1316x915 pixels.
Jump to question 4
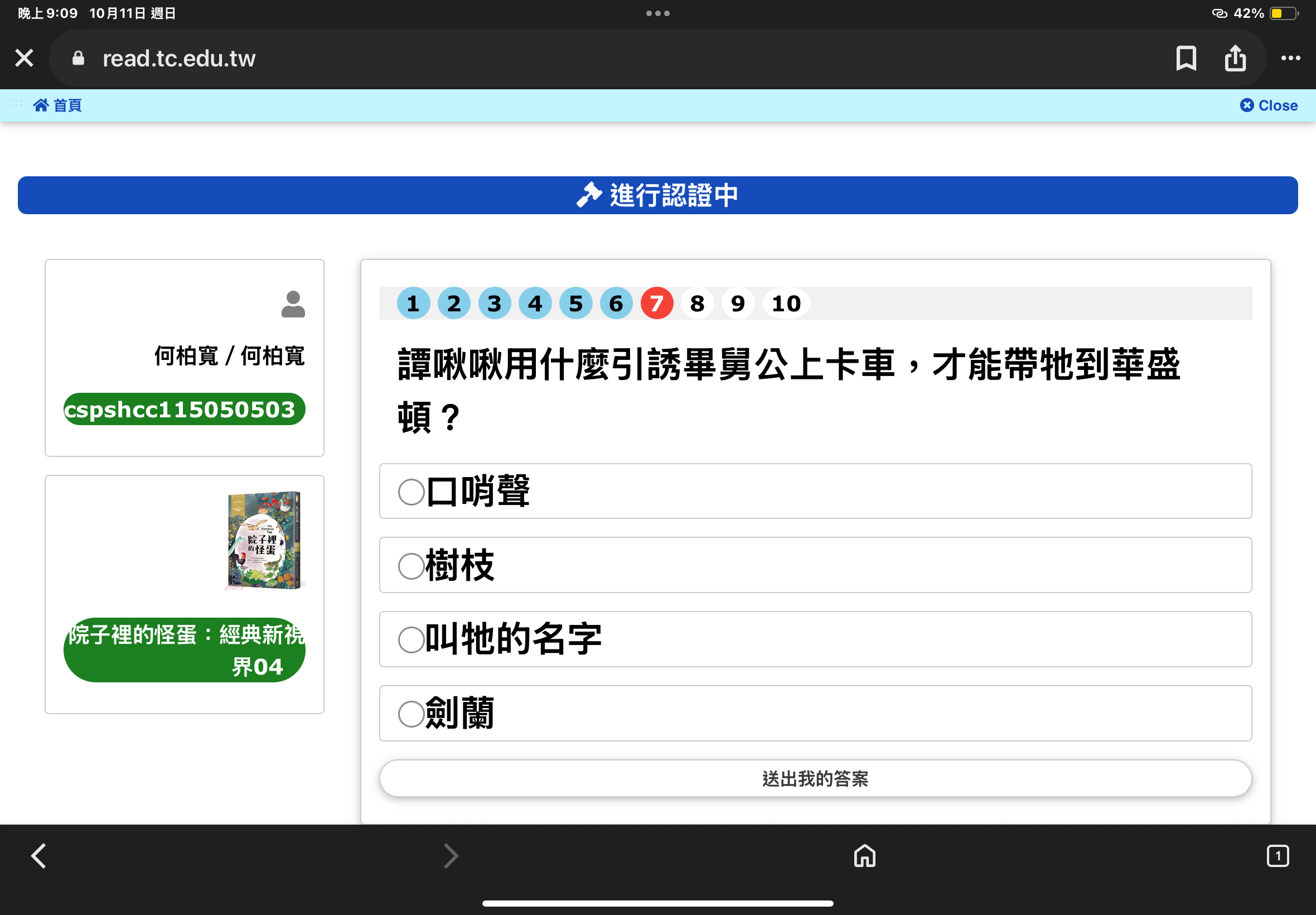click(535, 304)
